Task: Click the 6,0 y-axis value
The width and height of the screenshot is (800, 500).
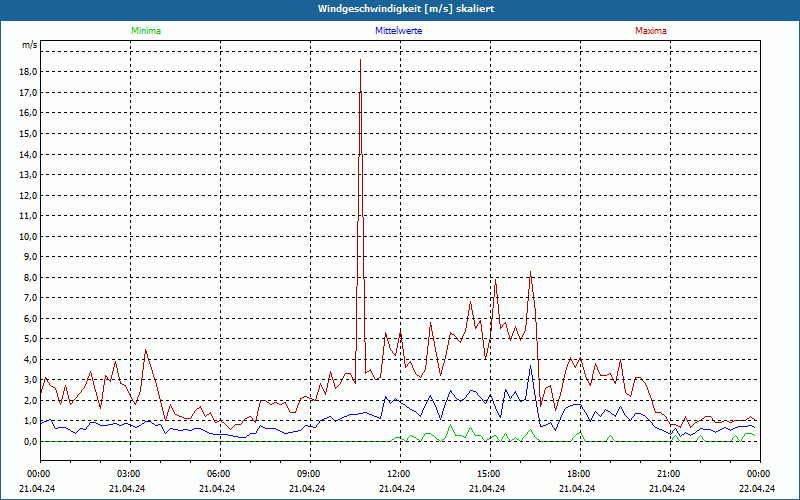Action: click(x=30, y=318)
